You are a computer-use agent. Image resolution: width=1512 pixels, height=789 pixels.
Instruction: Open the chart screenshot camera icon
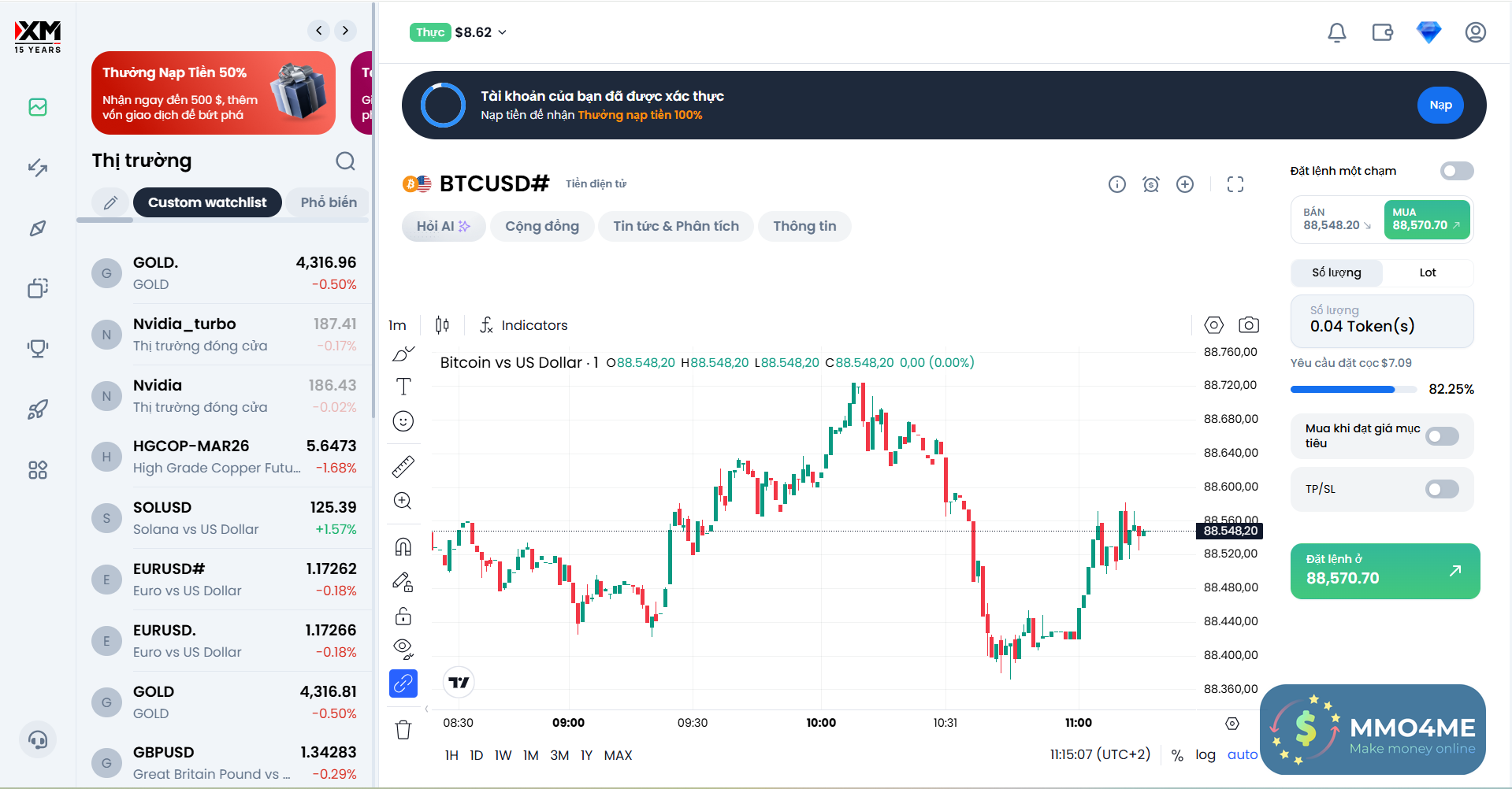(x=1248, y=324)
